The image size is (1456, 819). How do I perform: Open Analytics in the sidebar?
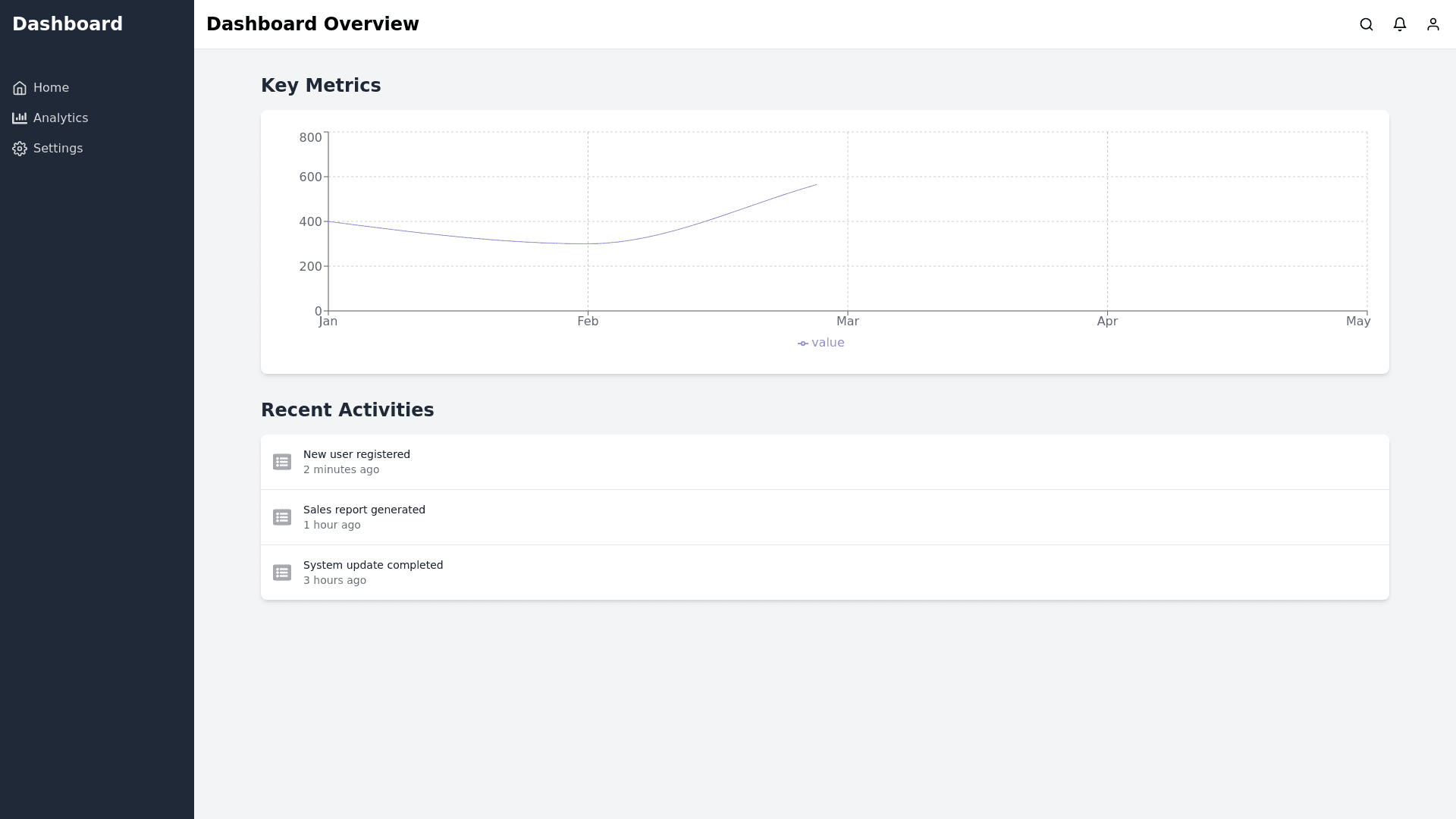61,118
